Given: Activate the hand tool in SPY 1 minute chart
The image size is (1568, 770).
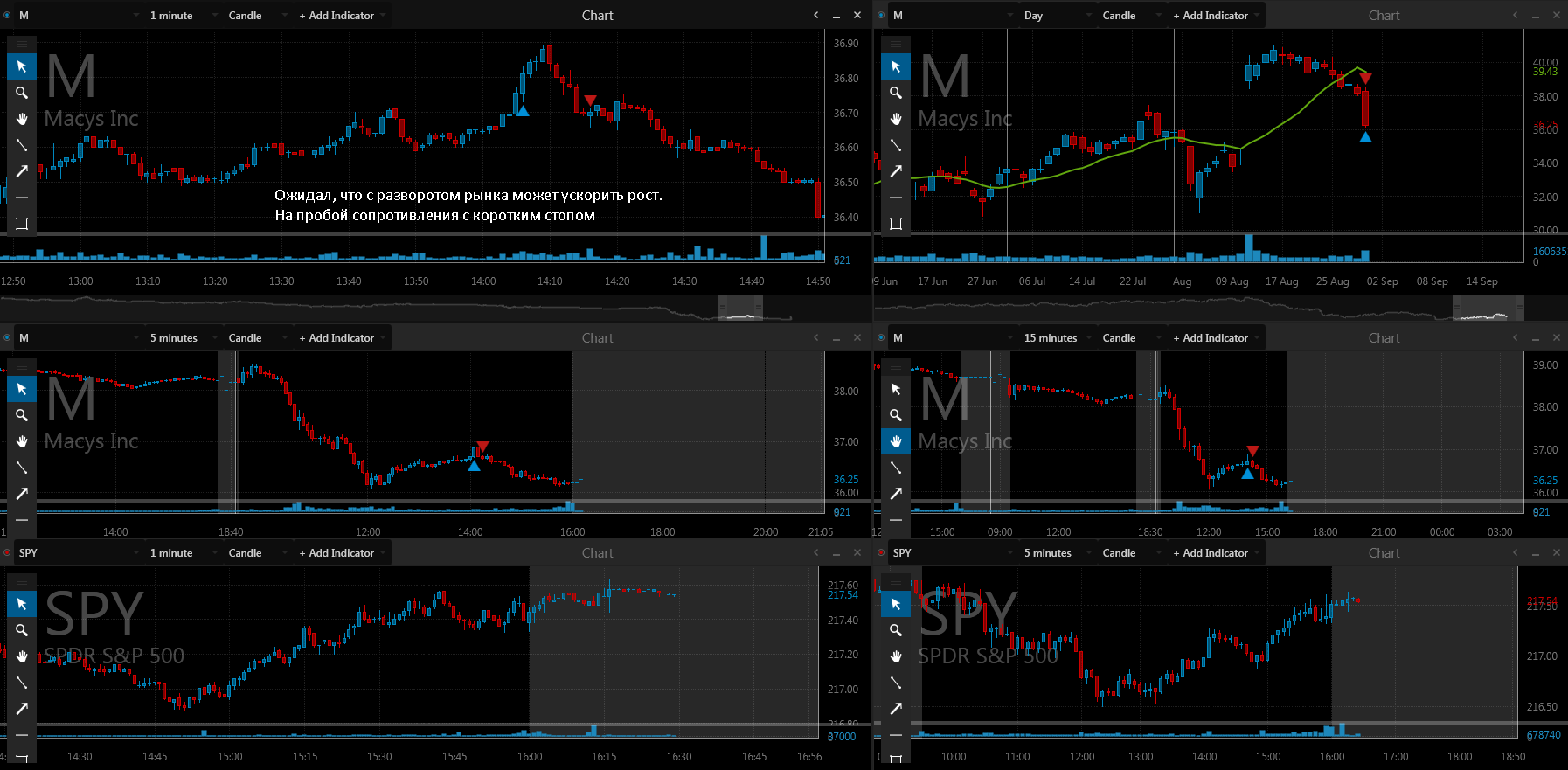Looking at the screenshot, I should click(x=22, y=656).
